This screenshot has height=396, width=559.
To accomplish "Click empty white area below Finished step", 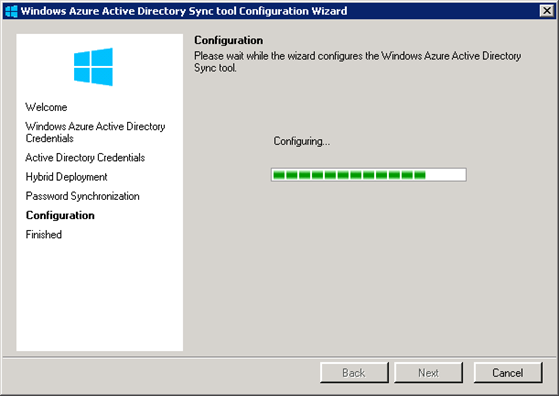I will 99,296.
